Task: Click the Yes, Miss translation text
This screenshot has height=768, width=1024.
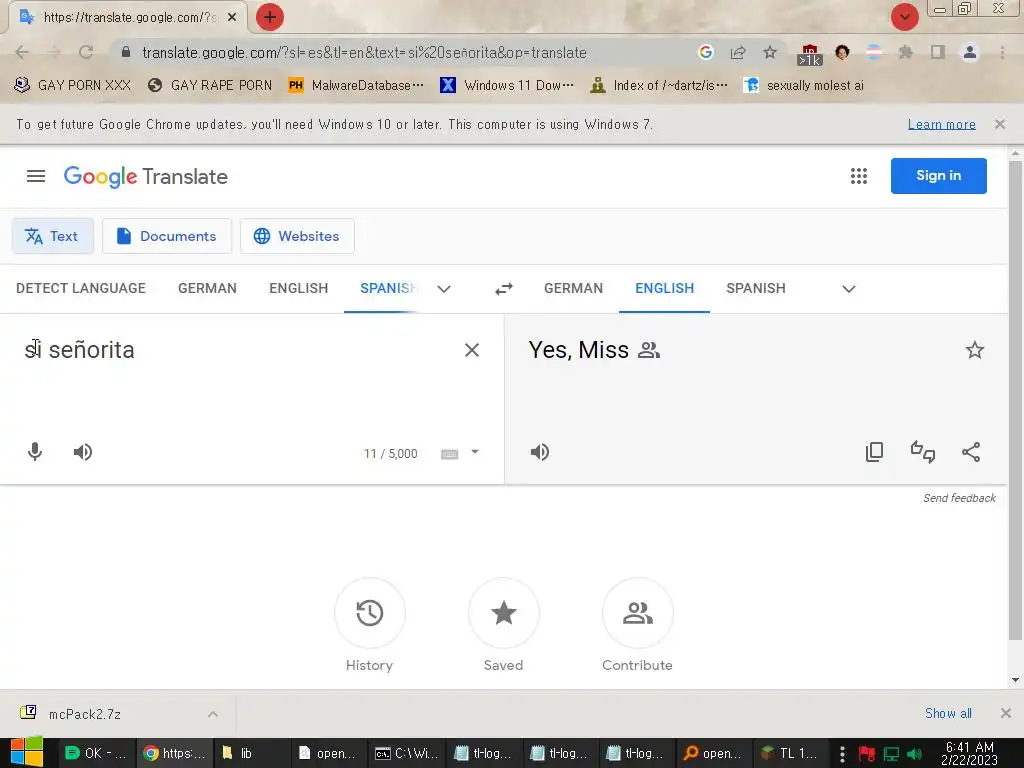Action: pos(579,350)
